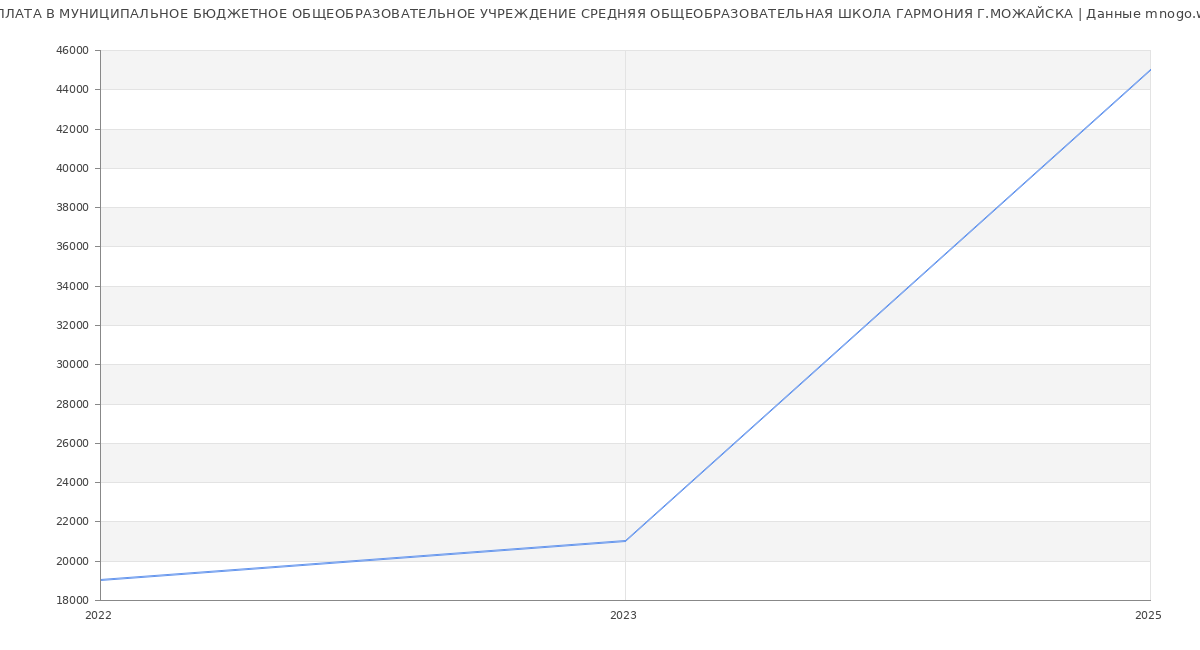Select the 26000 y-axis label
This screenshot has width=1200, height=650.
pos(74,443)
